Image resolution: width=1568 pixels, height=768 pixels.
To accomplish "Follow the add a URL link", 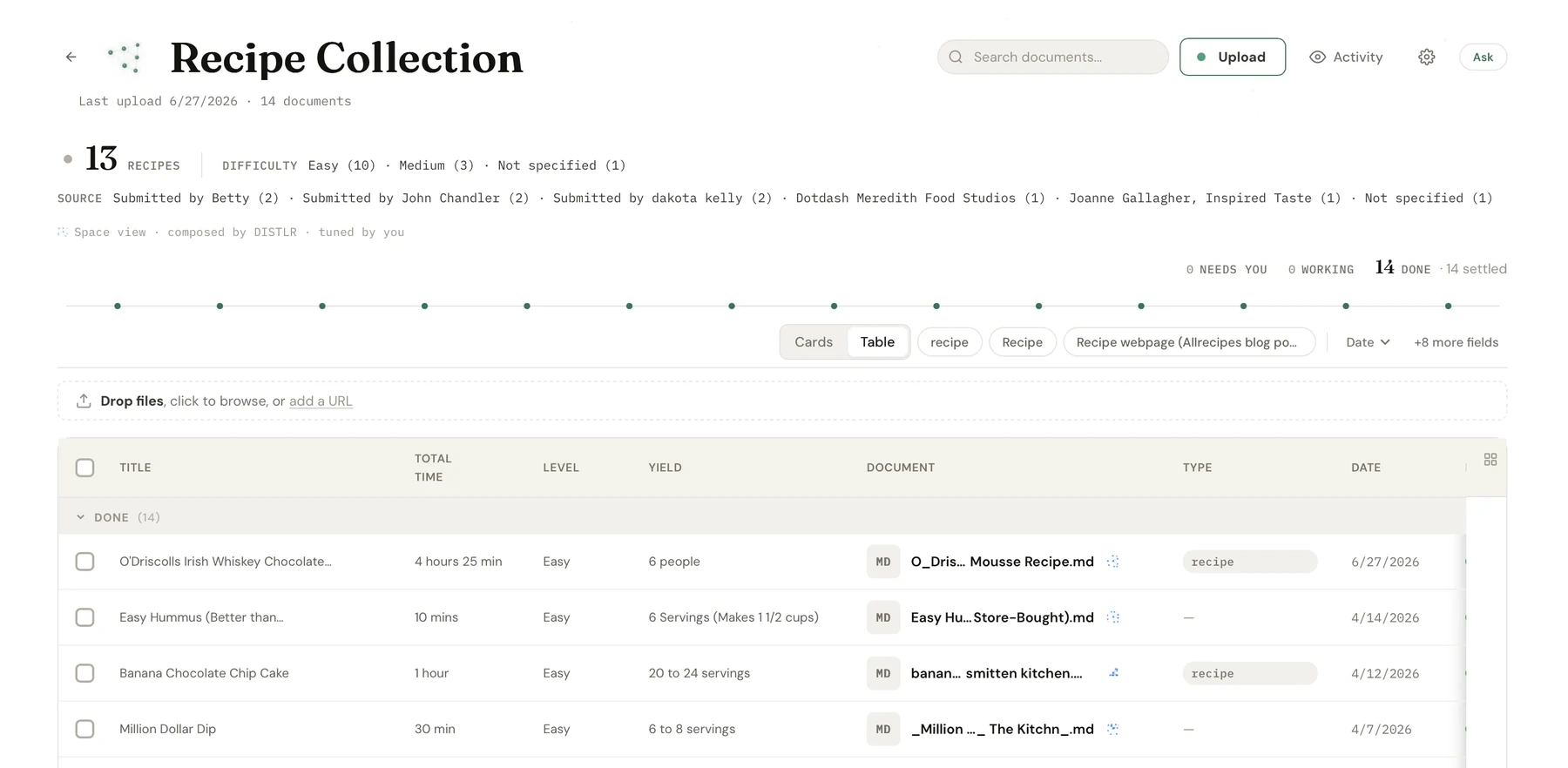I will point(321,401).
